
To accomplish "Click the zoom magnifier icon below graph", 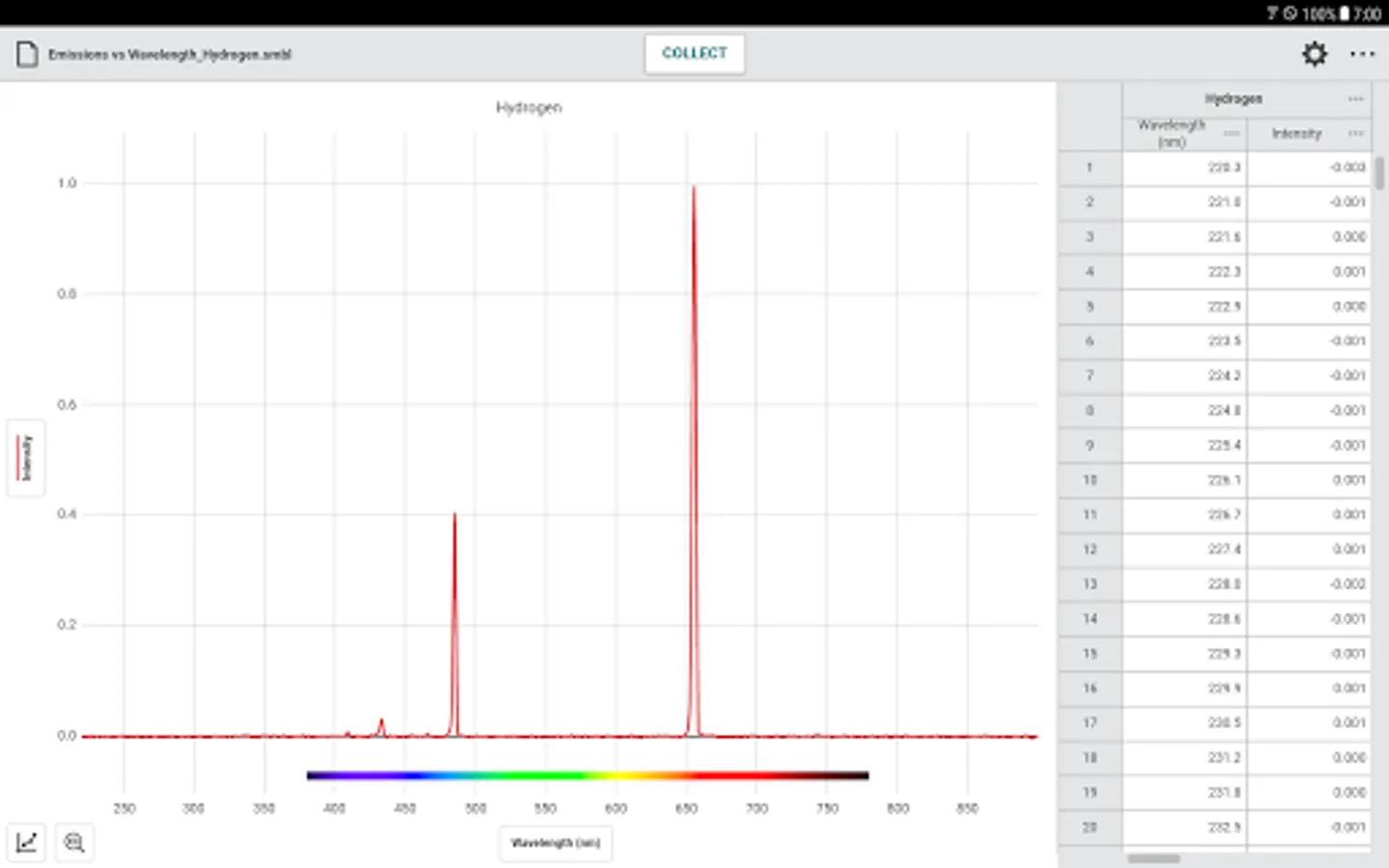I will (74, 842).
